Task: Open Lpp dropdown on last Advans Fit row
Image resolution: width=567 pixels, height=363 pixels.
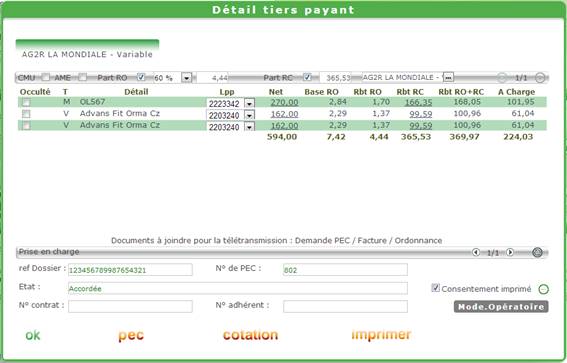Action: pos(249,127)
